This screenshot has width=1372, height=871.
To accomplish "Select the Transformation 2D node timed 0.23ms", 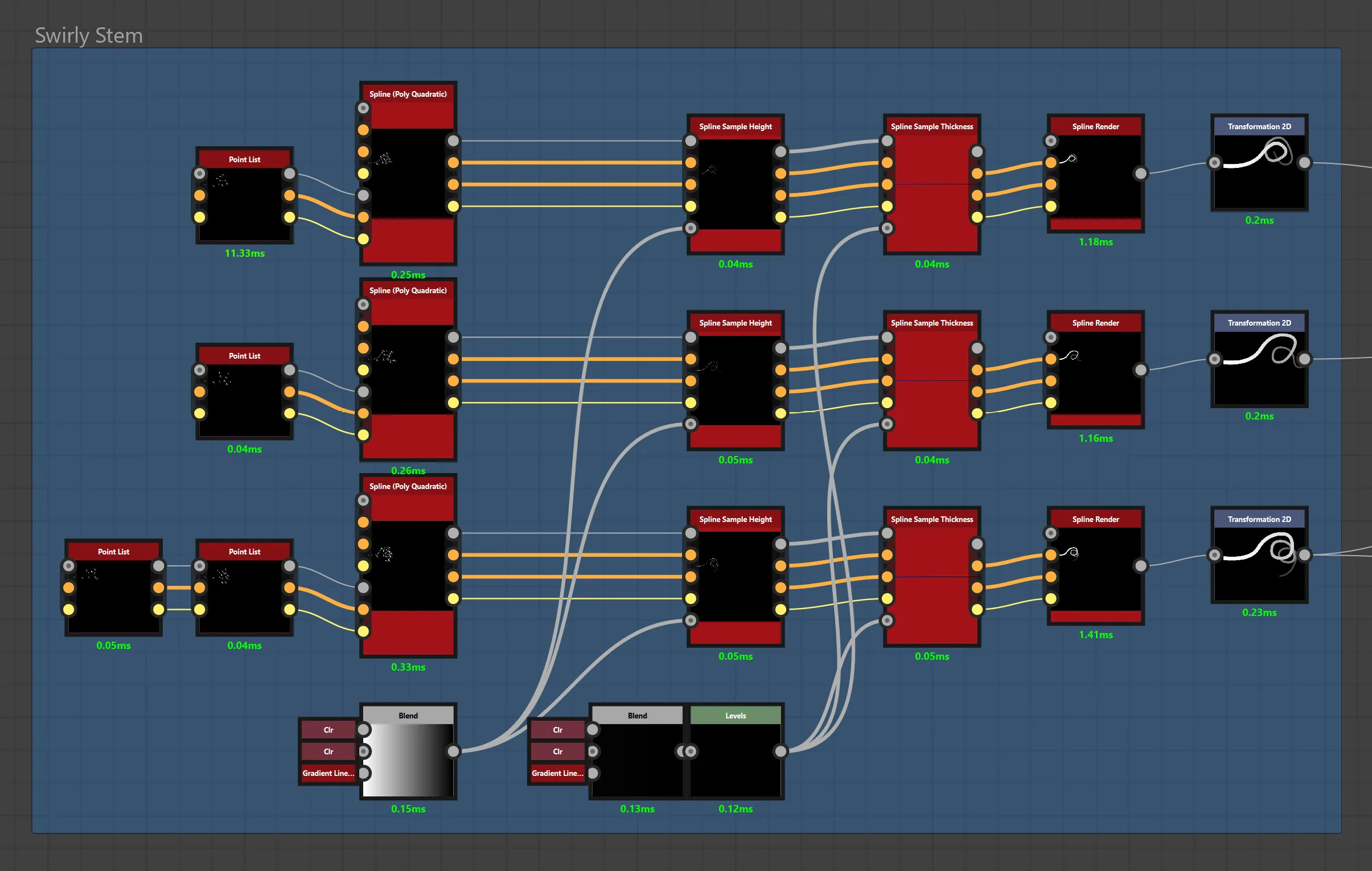I will [x=1259, y=555].
